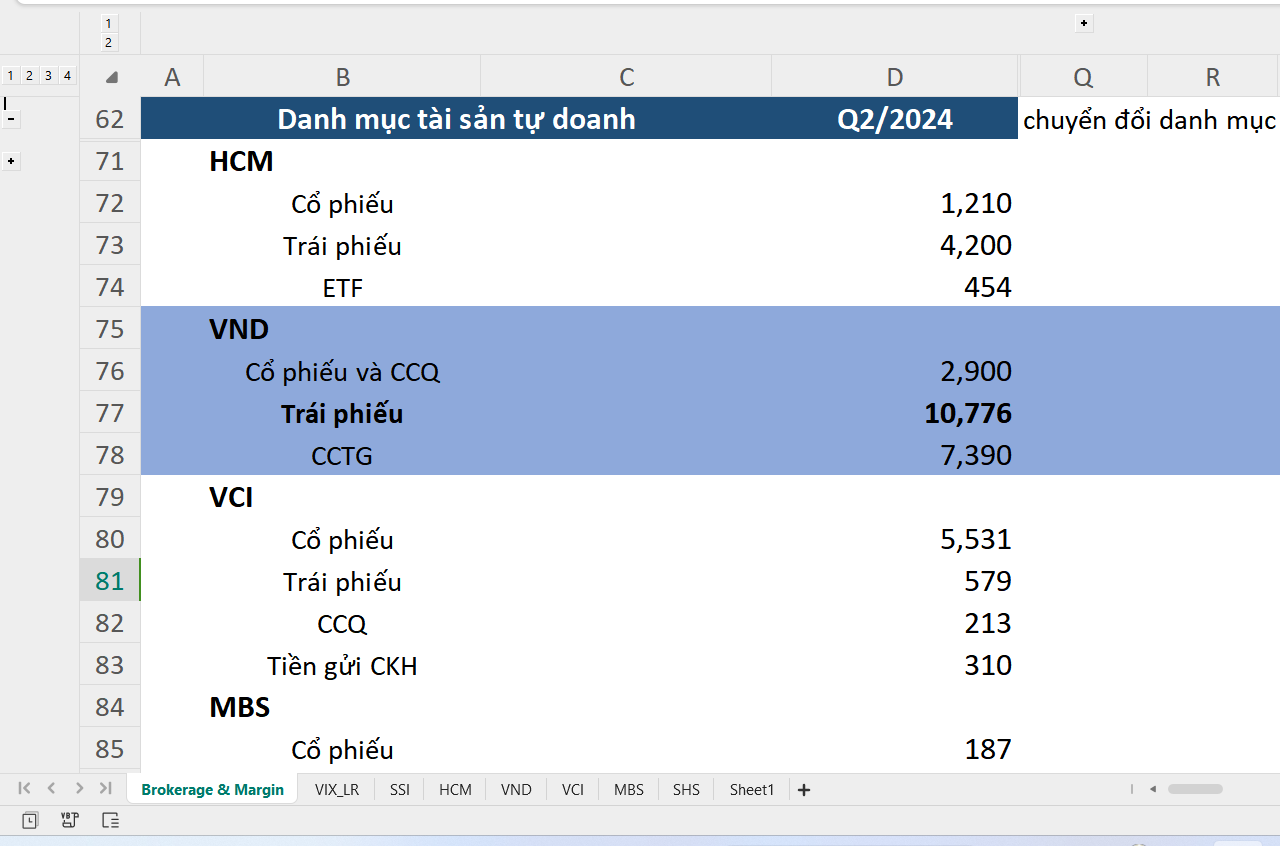Switch to the VIX_LR sheet tab
Screen dimensions: 1280x846
point(337,789)
